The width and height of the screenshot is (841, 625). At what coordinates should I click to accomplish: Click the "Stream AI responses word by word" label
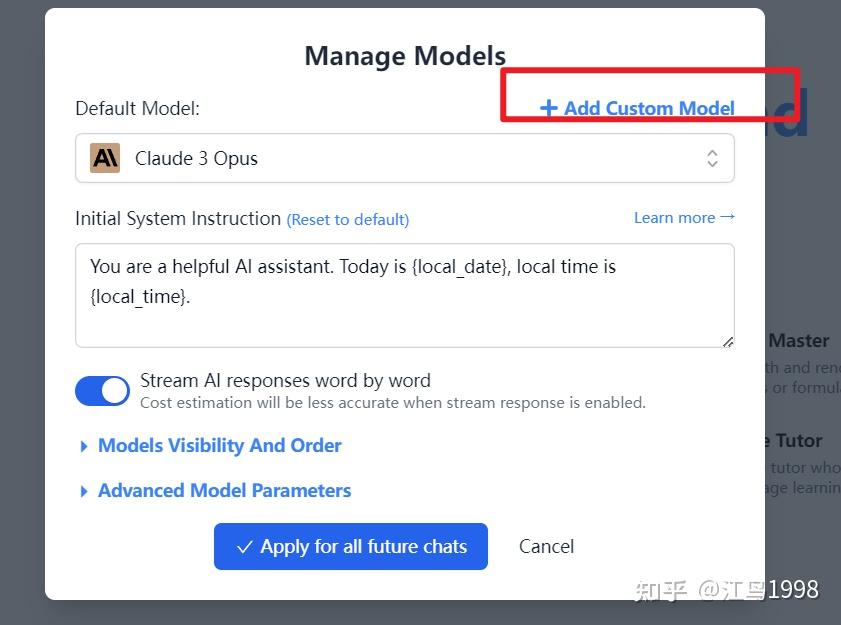tap(285, 381)
